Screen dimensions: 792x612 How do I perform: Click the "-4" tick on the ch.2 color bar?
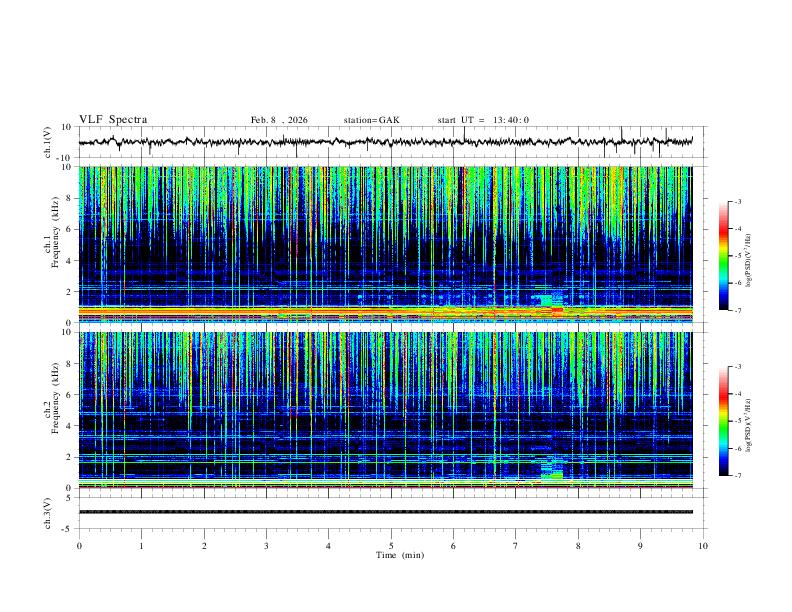[738, 394]
